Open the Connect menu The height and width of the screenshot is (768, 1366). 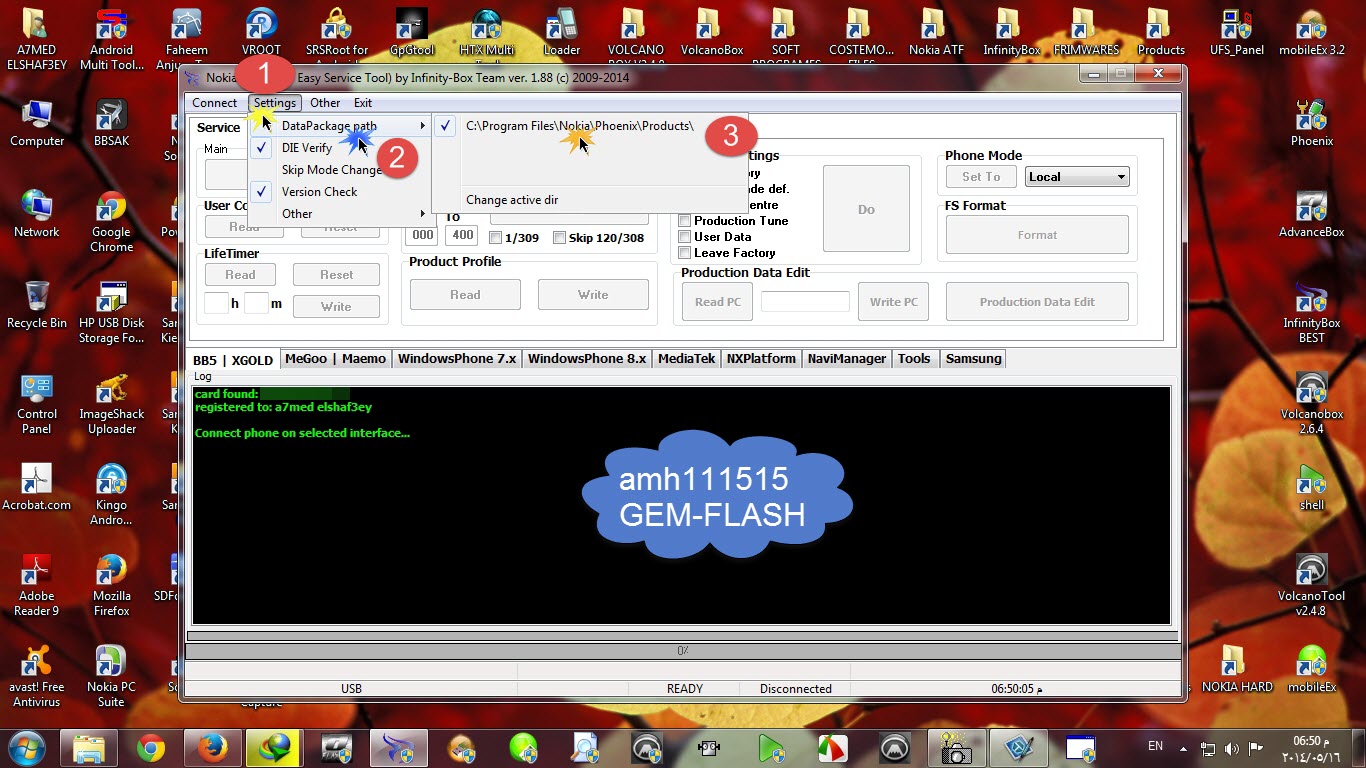(x=214, y=103)
